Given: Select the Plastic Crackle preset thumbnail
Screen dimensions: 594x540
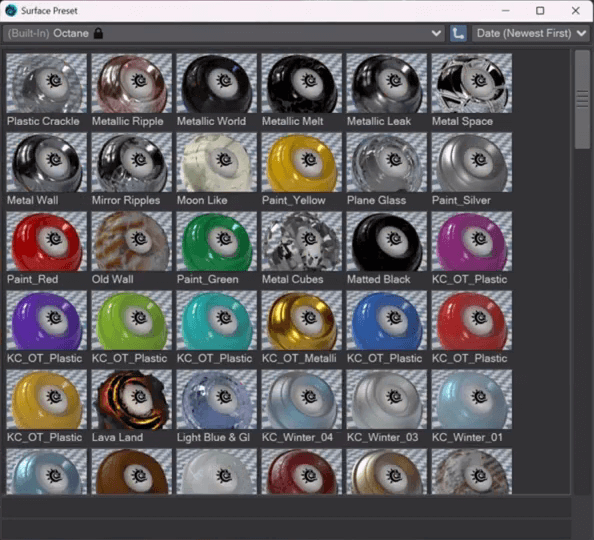Looking at the screenshot, I should [47, 83].
